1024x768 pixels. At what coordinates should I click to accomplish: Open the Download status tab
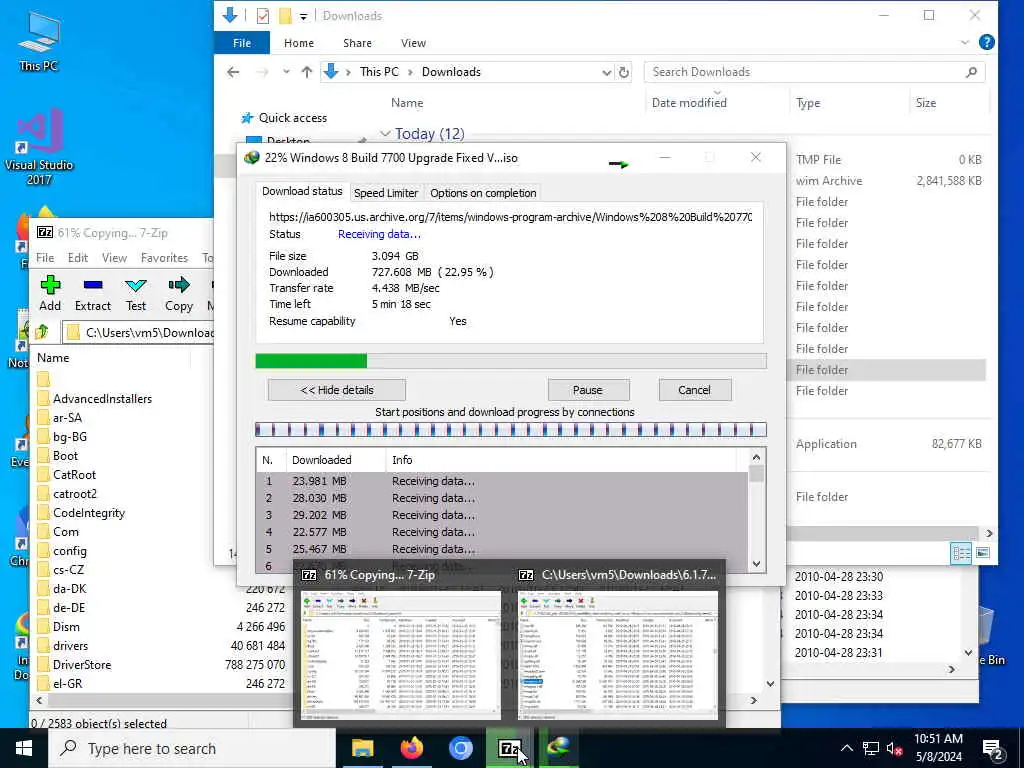click(x=302, y=191)
